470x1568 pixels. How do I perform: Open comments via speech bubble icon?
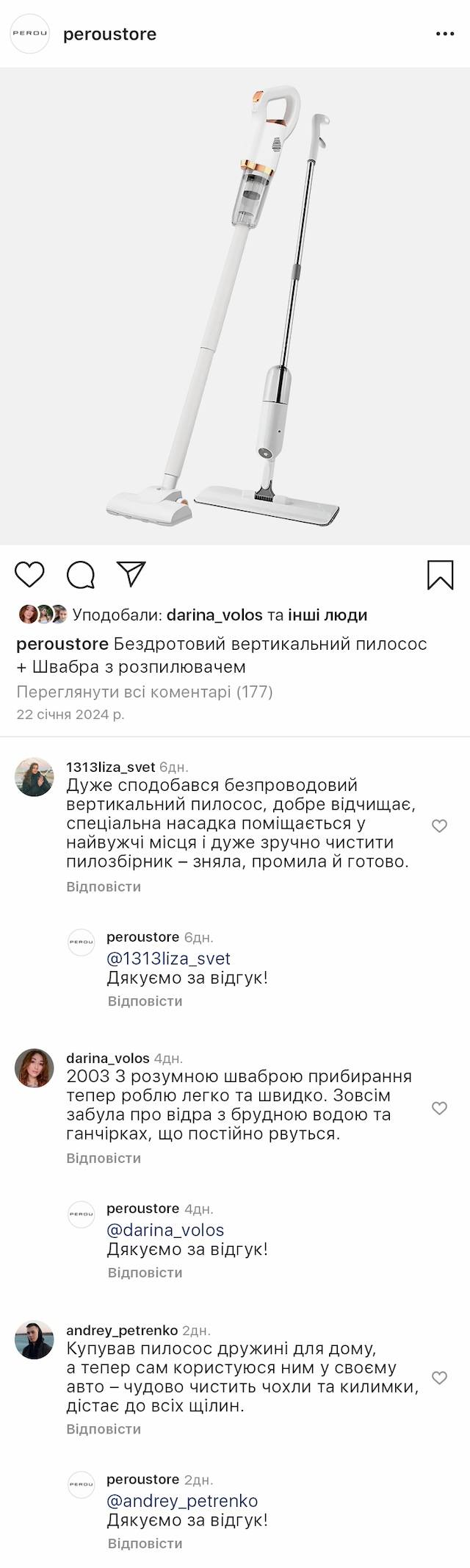81,574
